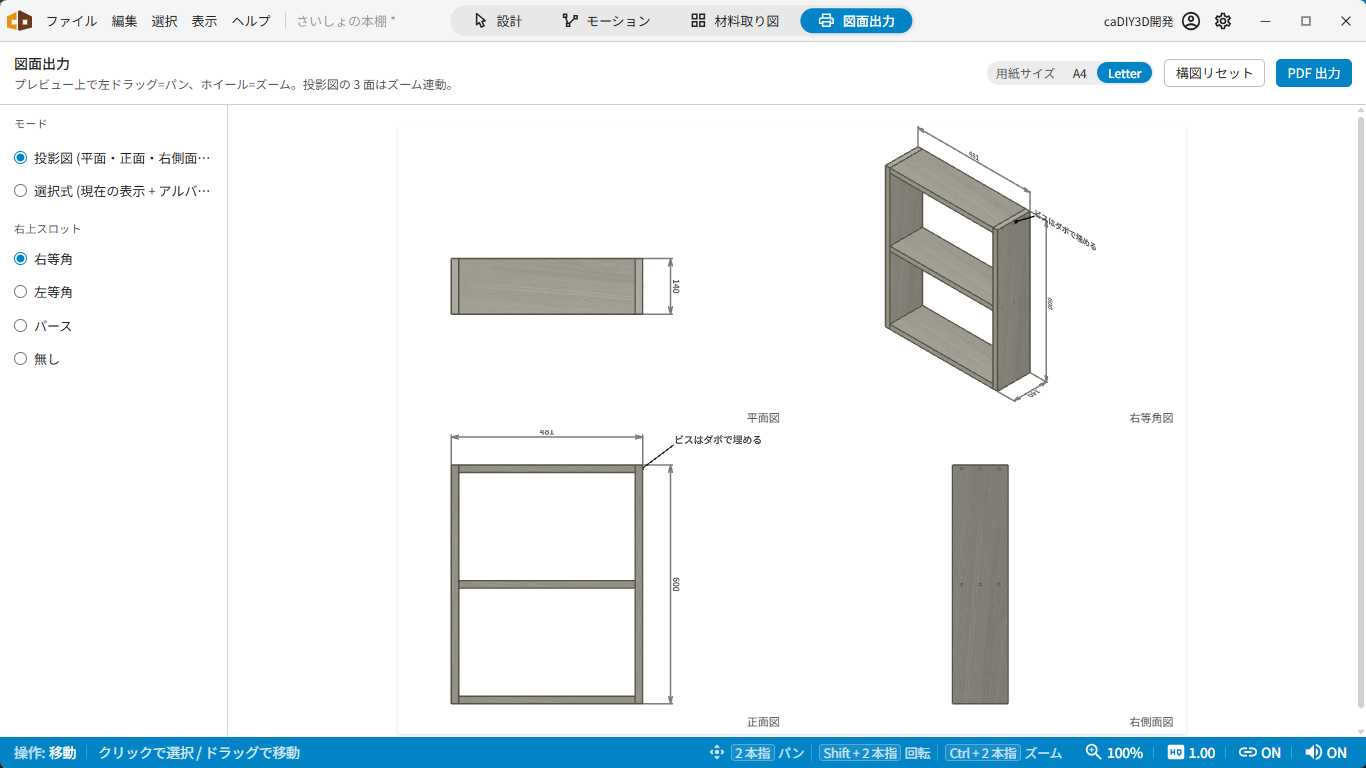Click the zoom magnifier icon showing 100%
Image resolution: width=1366 pixels, height=768 pixels.
[1093, 752]
